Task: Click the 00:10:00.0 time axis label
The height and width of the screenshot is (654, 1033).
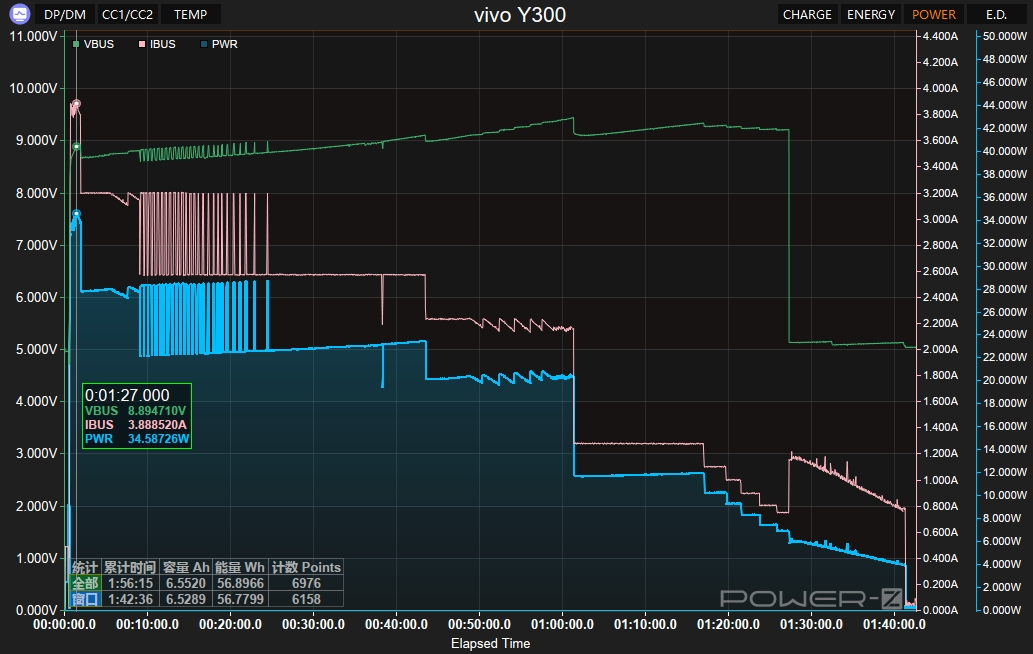Action: (148, 624)
